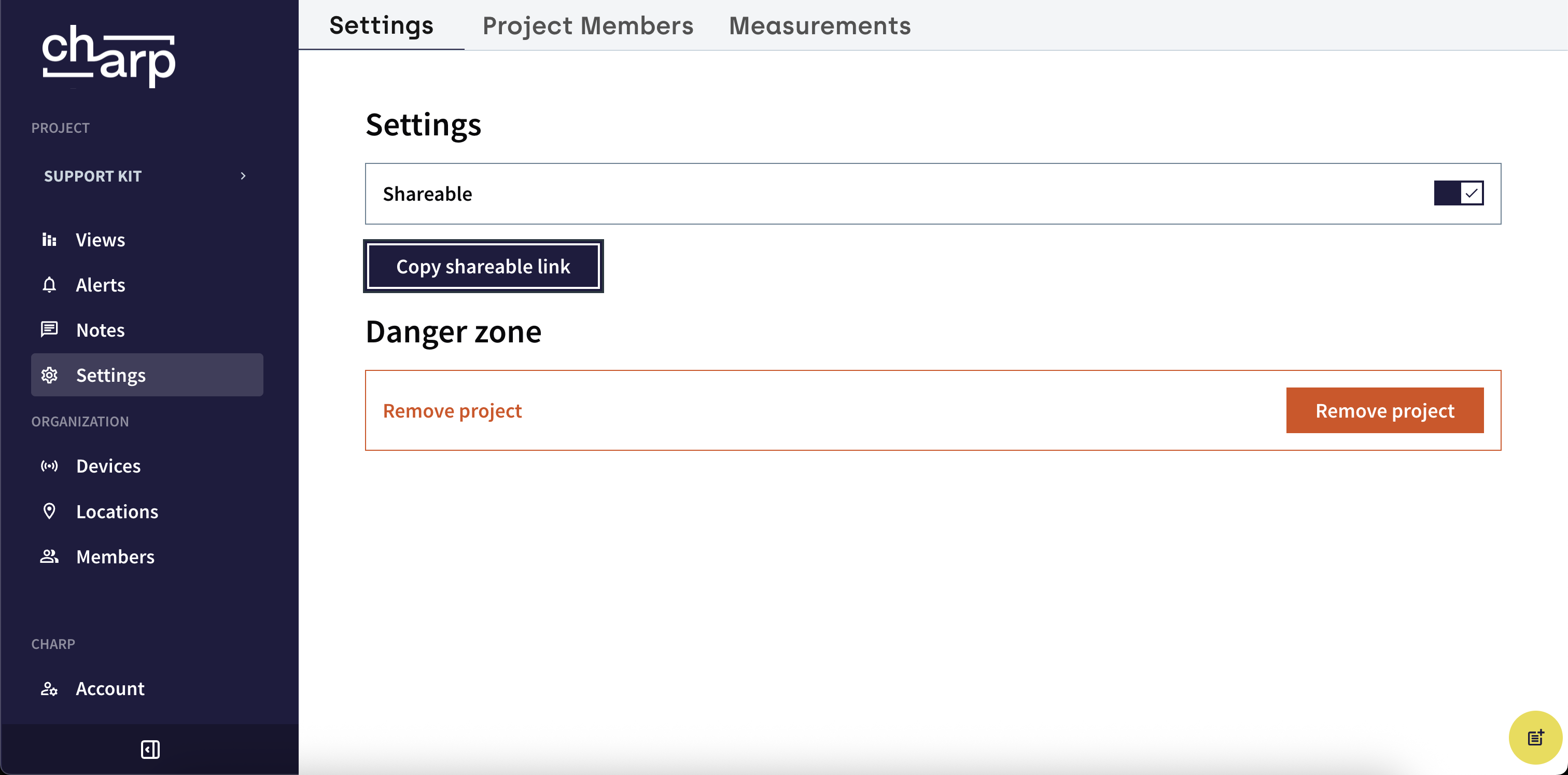Click the Members people icon
1568x775 pixels.
[x=49, y=556]
